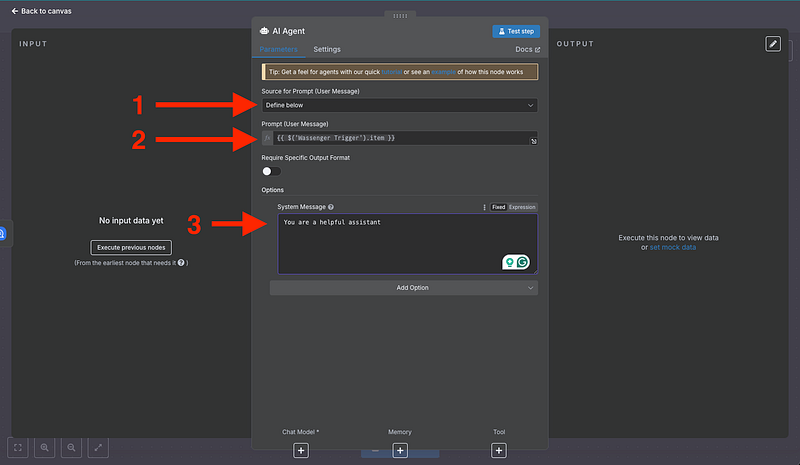Screen dimensions: 800x465
Task: Click Execute previous nodes button
Action: (131, 247)
